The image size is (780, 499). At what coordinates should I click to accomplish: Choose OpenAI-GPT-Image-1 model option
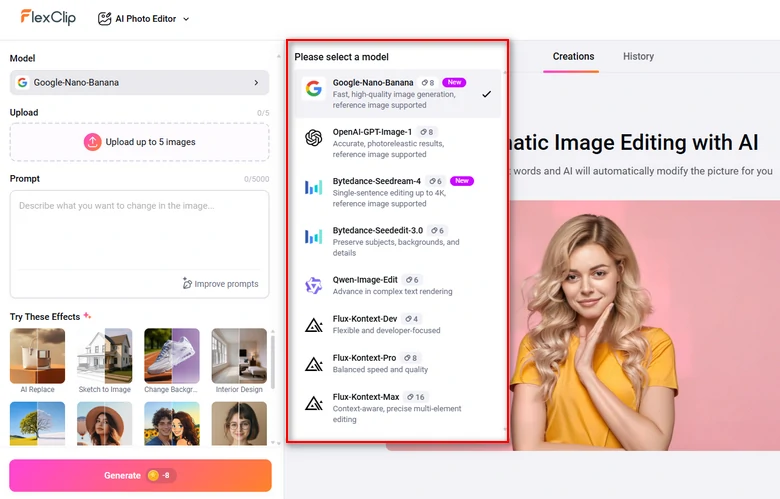tap(398, 143)
